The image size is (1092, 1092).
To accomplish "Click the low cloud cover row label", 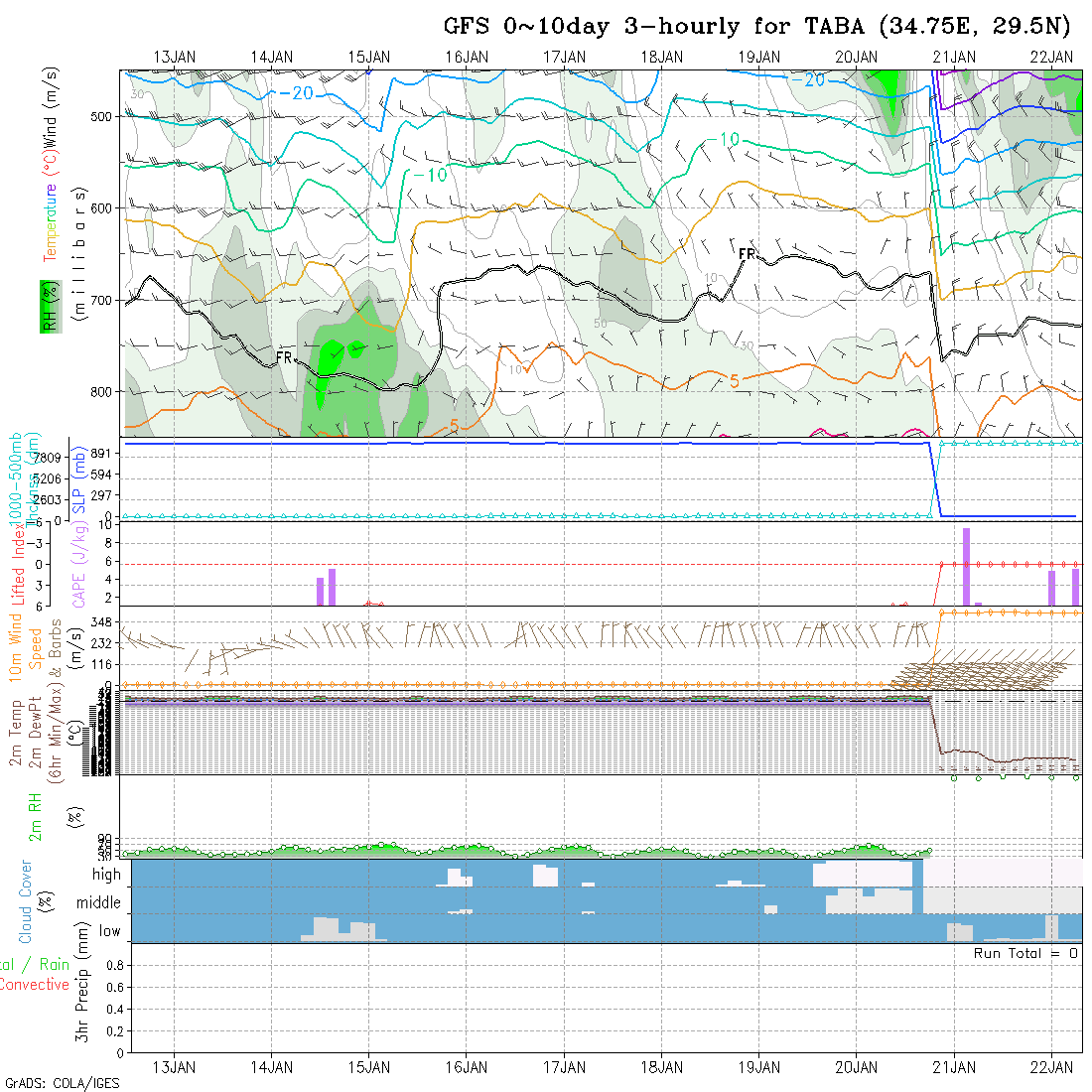I will coord(109,931).
